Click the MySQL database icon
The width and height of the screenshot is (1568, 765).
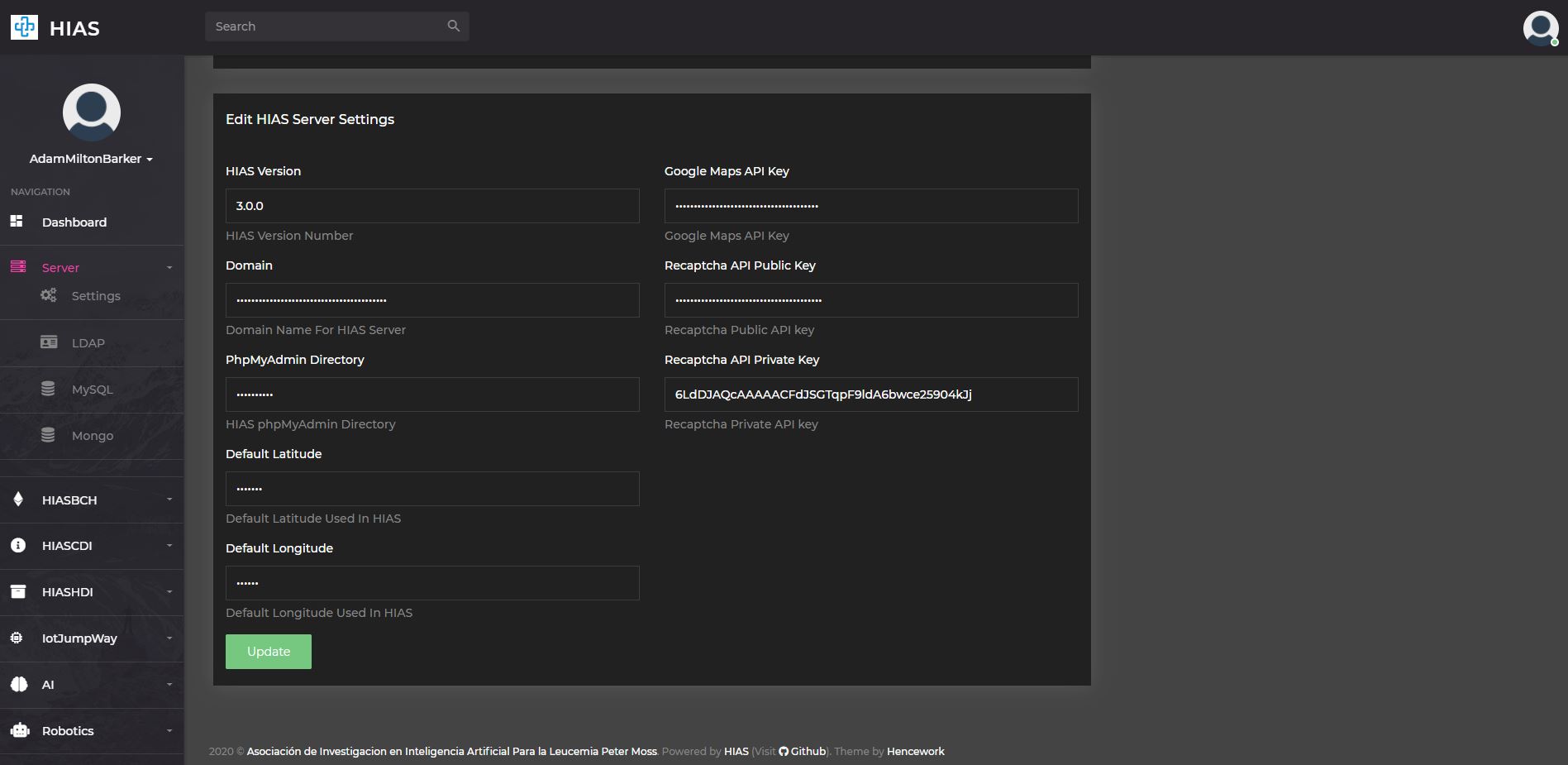(x=48, y=389)
